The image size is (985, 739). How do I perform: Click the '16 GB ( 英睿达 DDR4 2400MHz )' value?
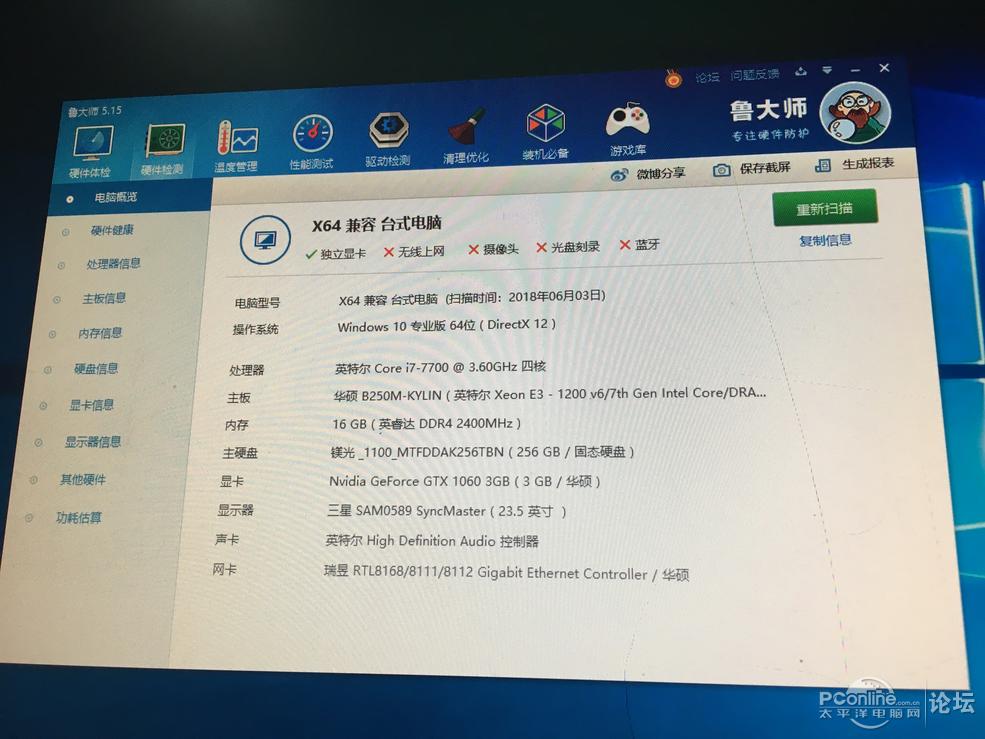coord(427,424)
